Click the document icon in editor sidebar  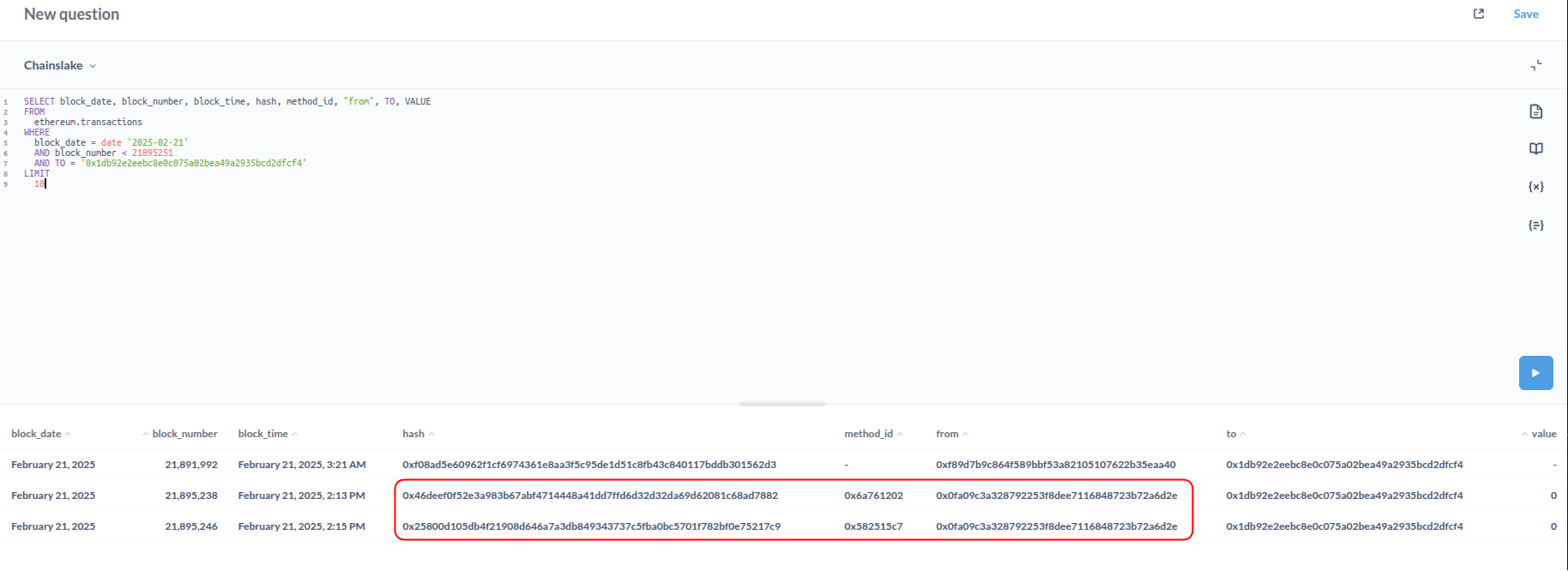tap(1535, 111)
